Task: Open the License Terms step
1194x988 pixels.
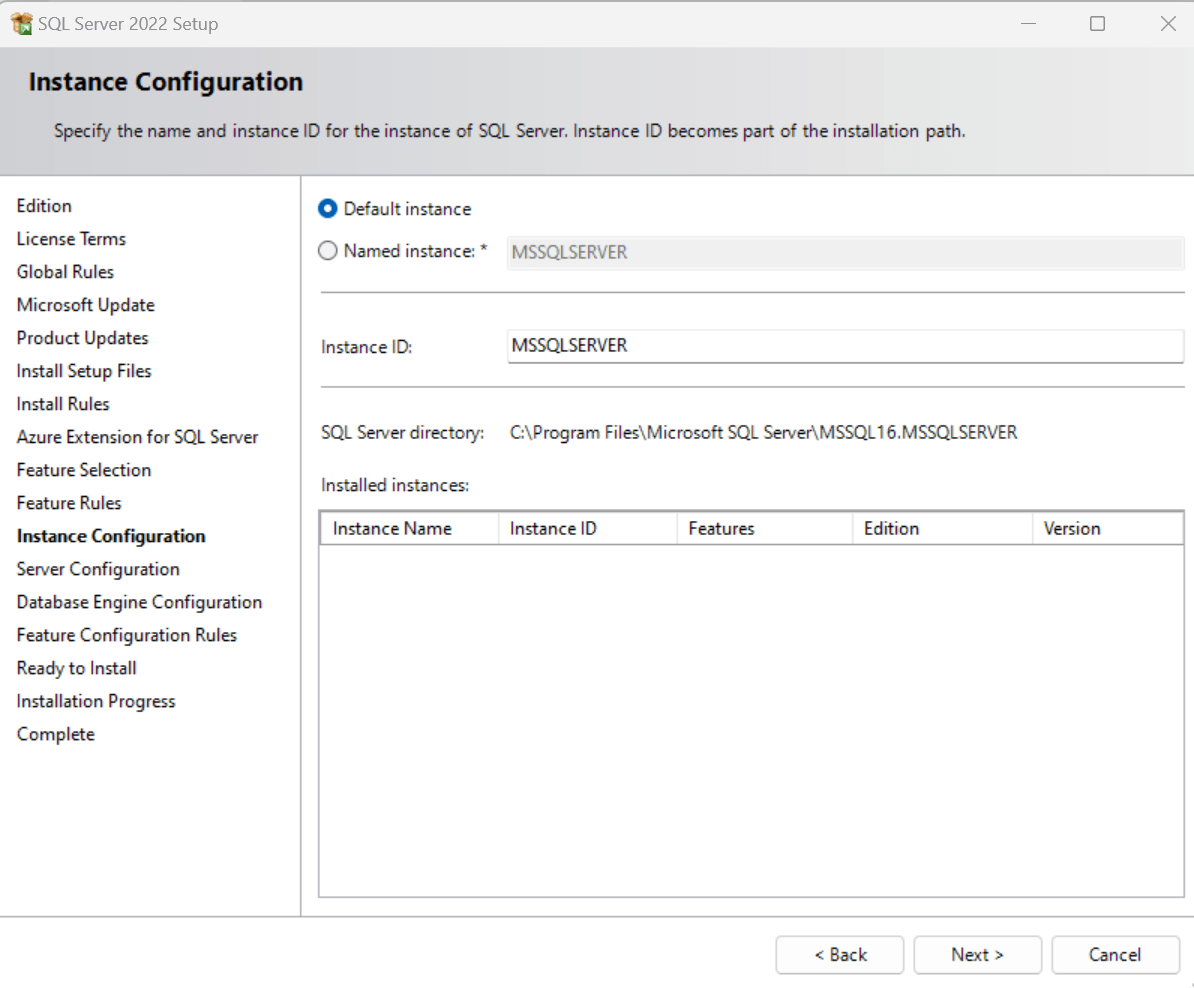Action: coord(71,238)
